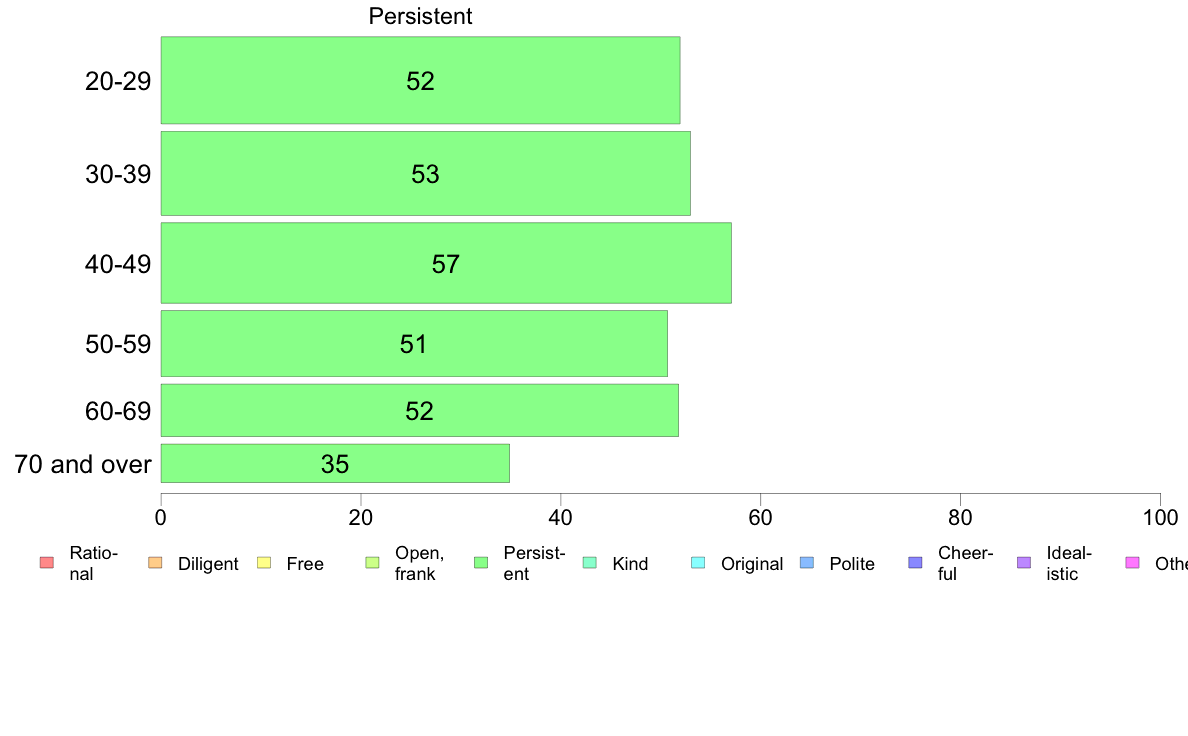Select the 20-29 bar showing 52

[420, 80]
